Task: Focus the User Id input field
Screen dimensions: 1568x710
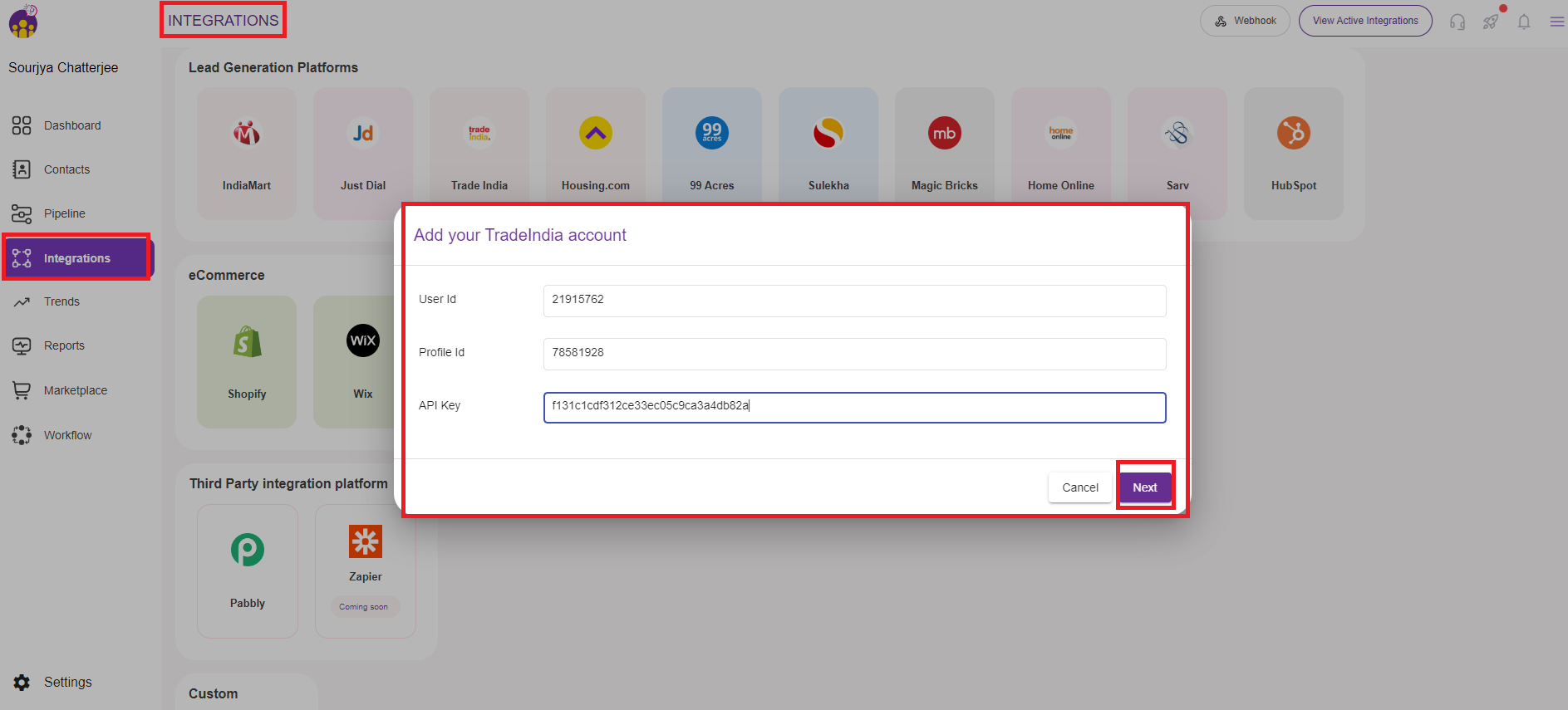Action: (854, 301)
